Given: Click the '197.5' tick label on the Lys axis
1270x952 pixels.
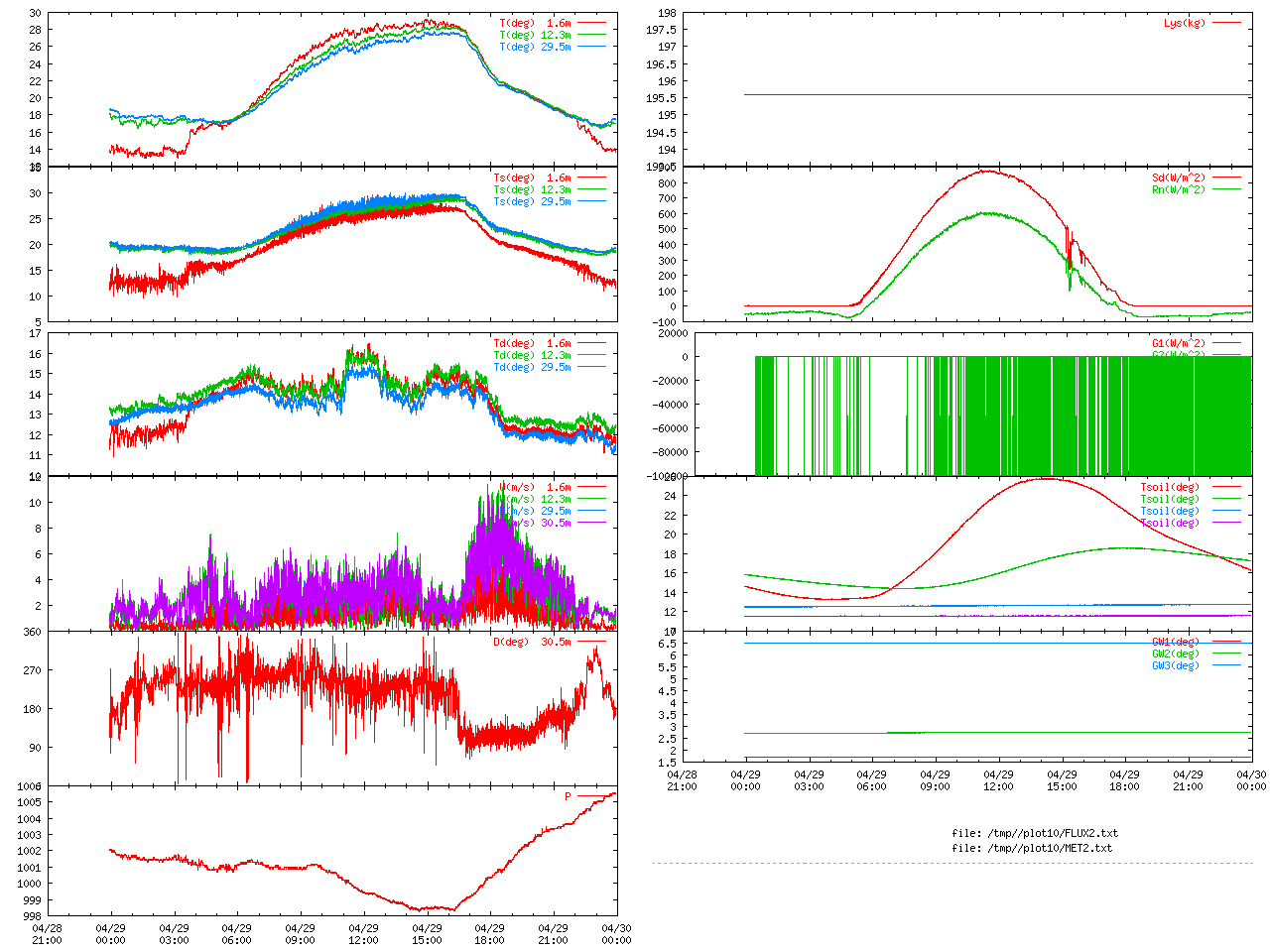Looking at the screenshot, I should 662,30.
